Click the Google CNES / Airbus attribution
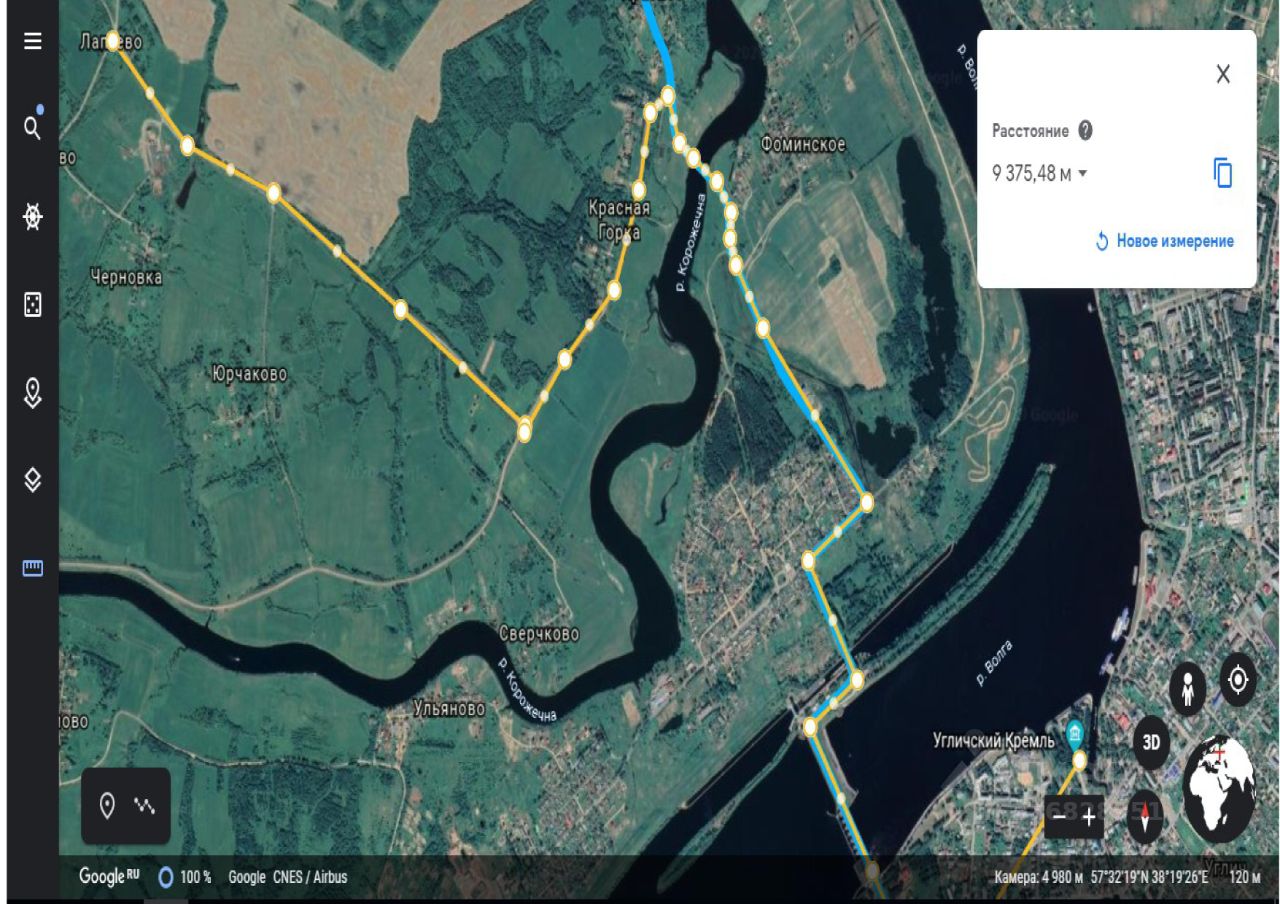 288,878
